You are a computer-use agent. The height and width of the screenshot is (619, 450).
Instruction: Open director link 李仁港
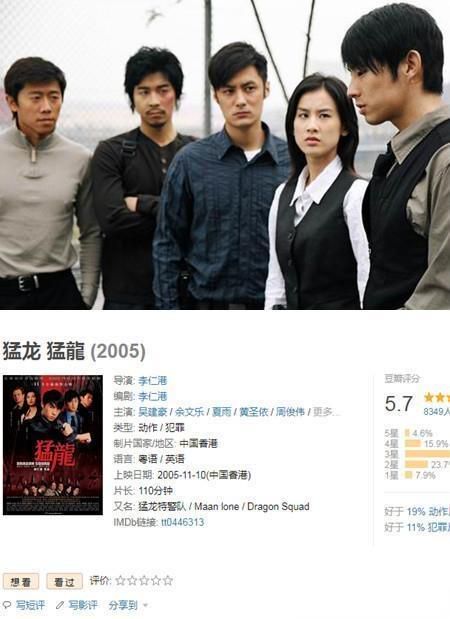pyautogui.click(x=152, y=381)
